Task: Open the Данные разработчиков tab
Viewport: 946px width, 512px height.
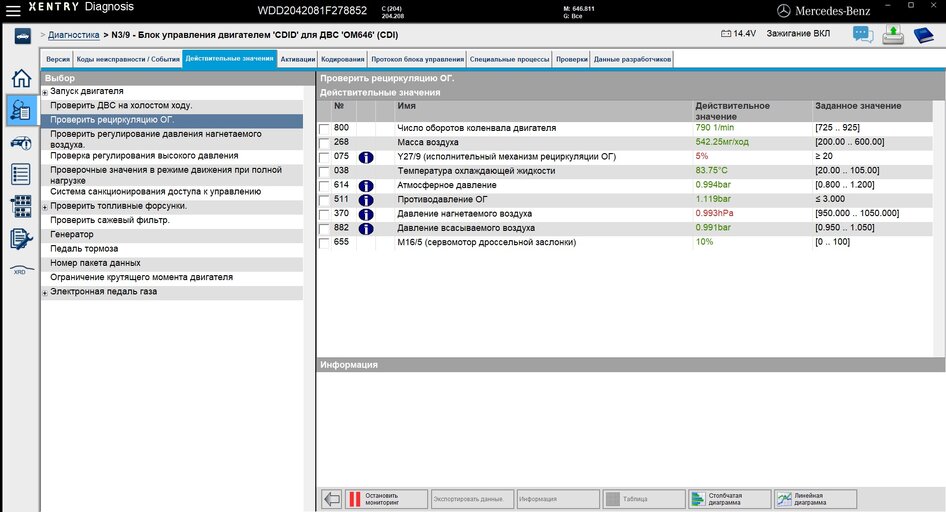Action: point(632,59)
